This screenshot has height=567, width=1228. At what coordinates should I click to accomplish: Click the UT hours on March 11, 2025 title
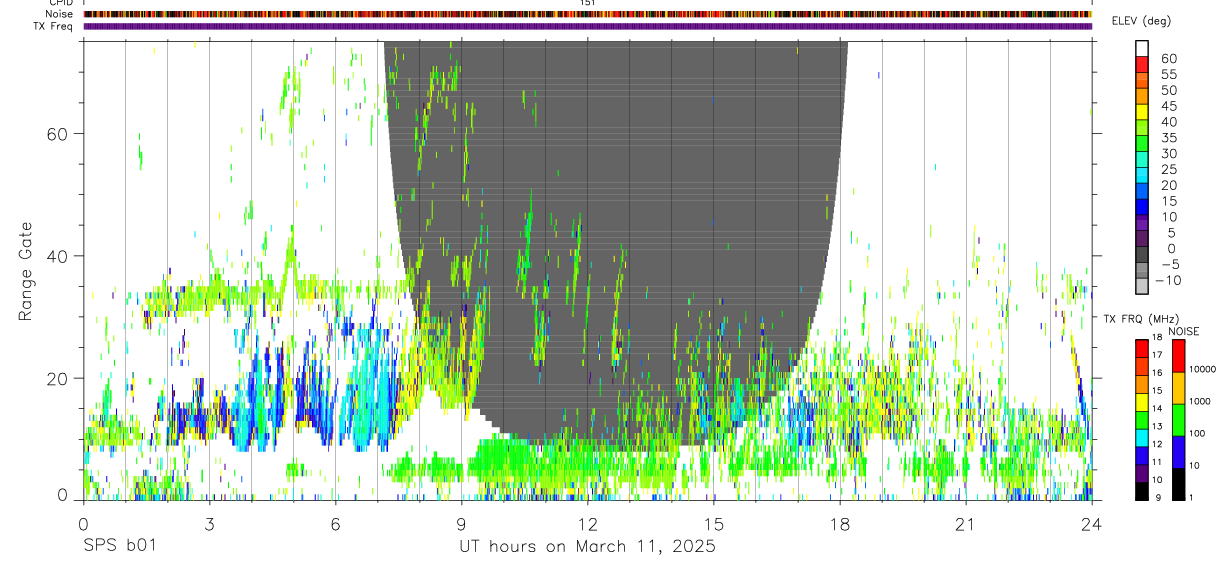point(587,547)
